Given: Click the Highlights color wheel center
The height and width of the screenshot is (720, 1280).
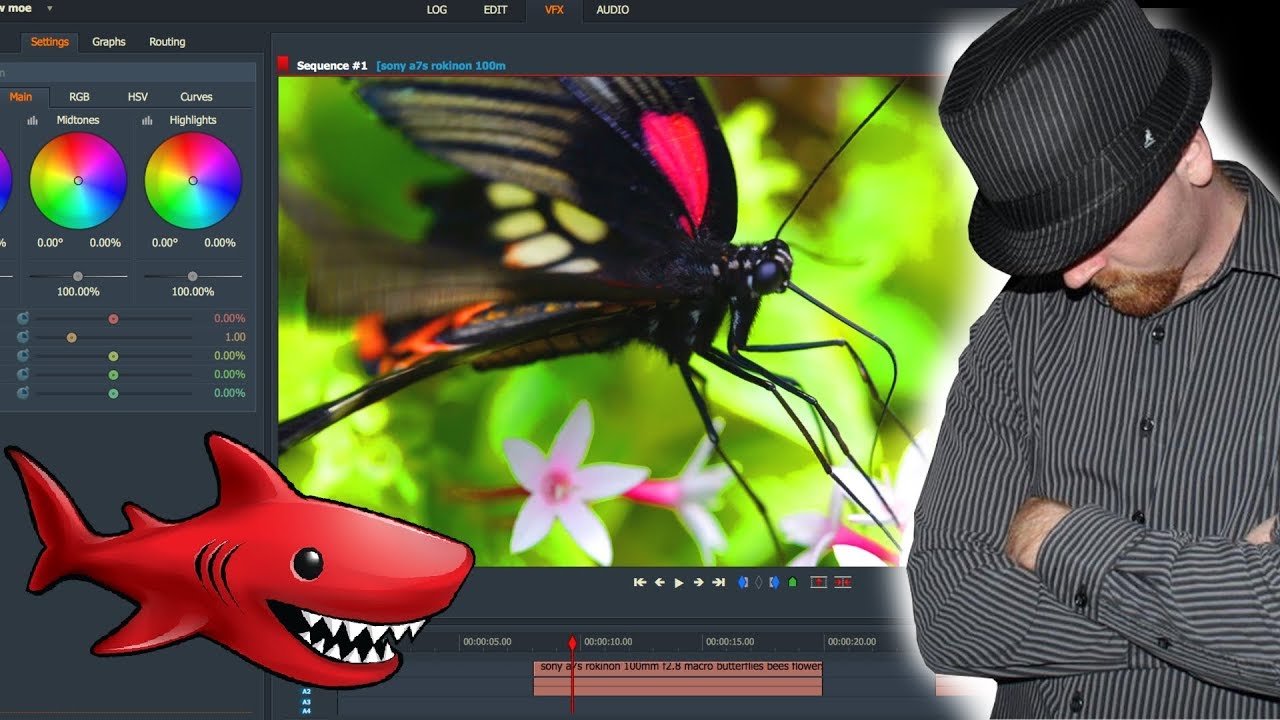Looking at the screenshot, I should (x=193, y=181).
